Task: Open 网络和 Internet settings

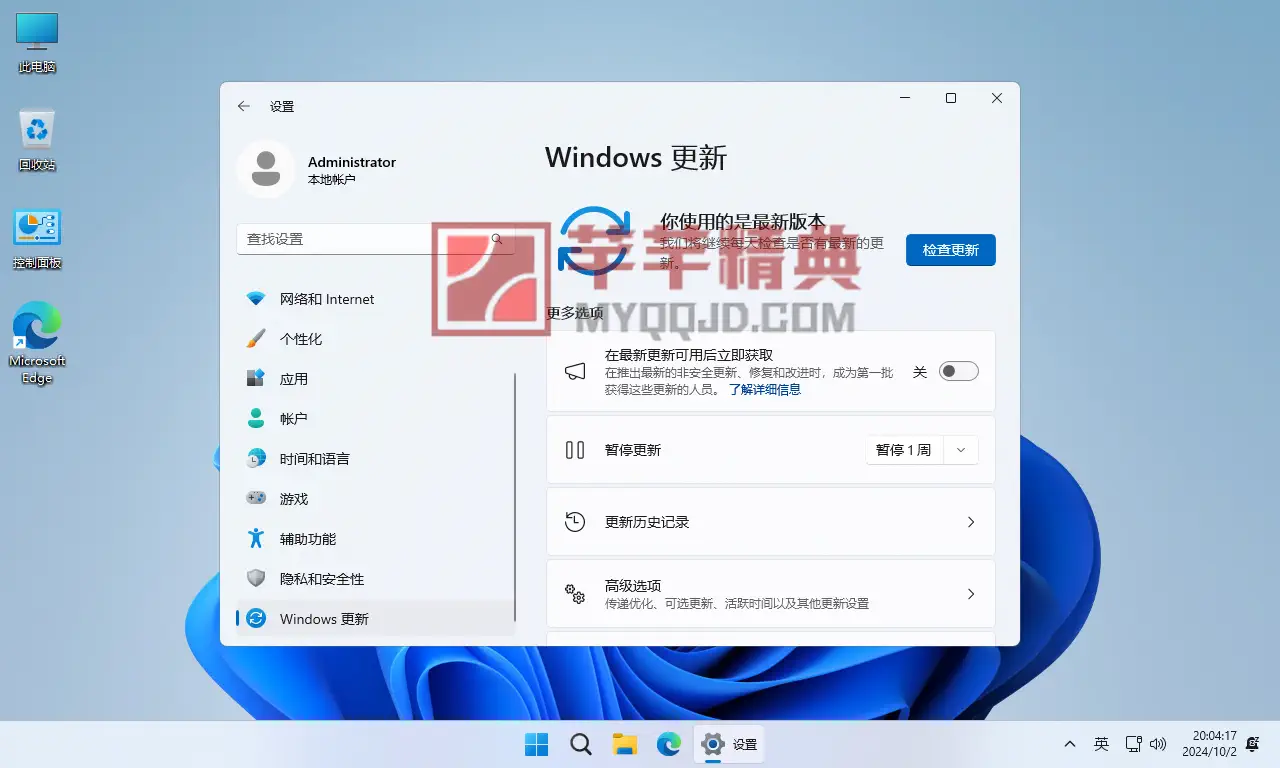Action: pyautogui.click(x=326, y=299)
